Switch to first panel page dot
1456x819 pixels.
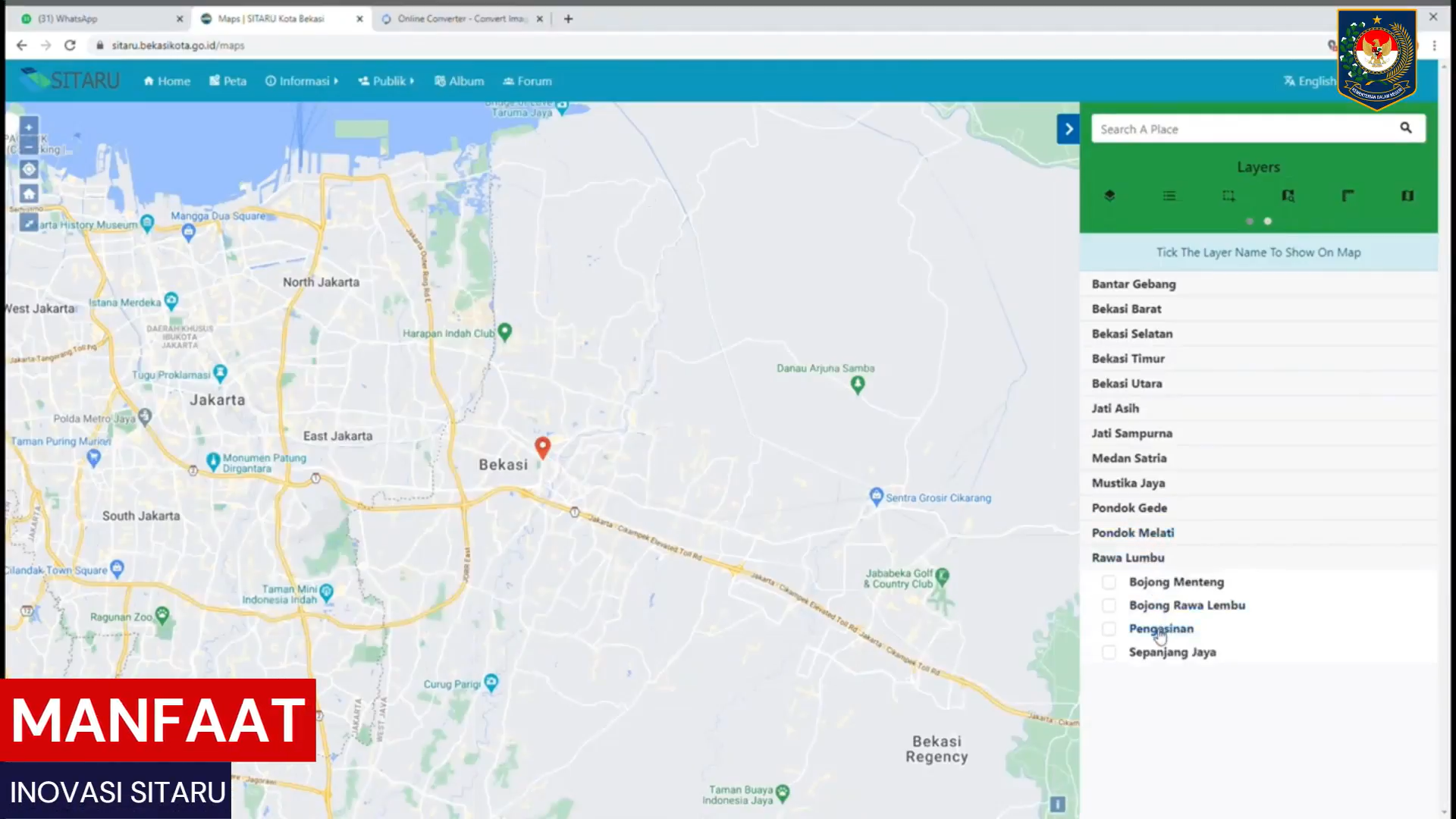click(x=1250, y=221)
